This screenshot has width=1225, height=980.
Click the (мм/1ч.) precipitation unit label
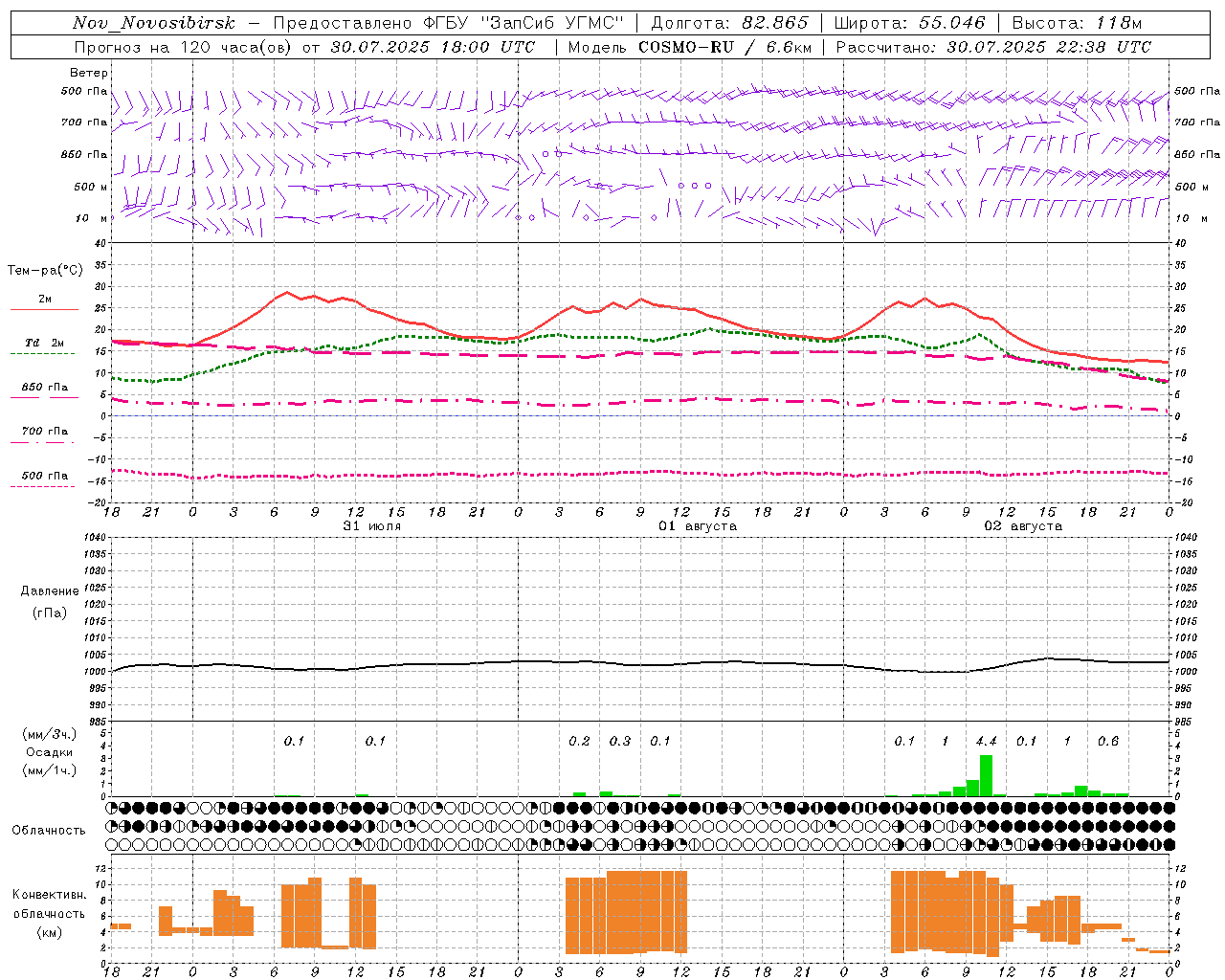click(x=50, y=770)
